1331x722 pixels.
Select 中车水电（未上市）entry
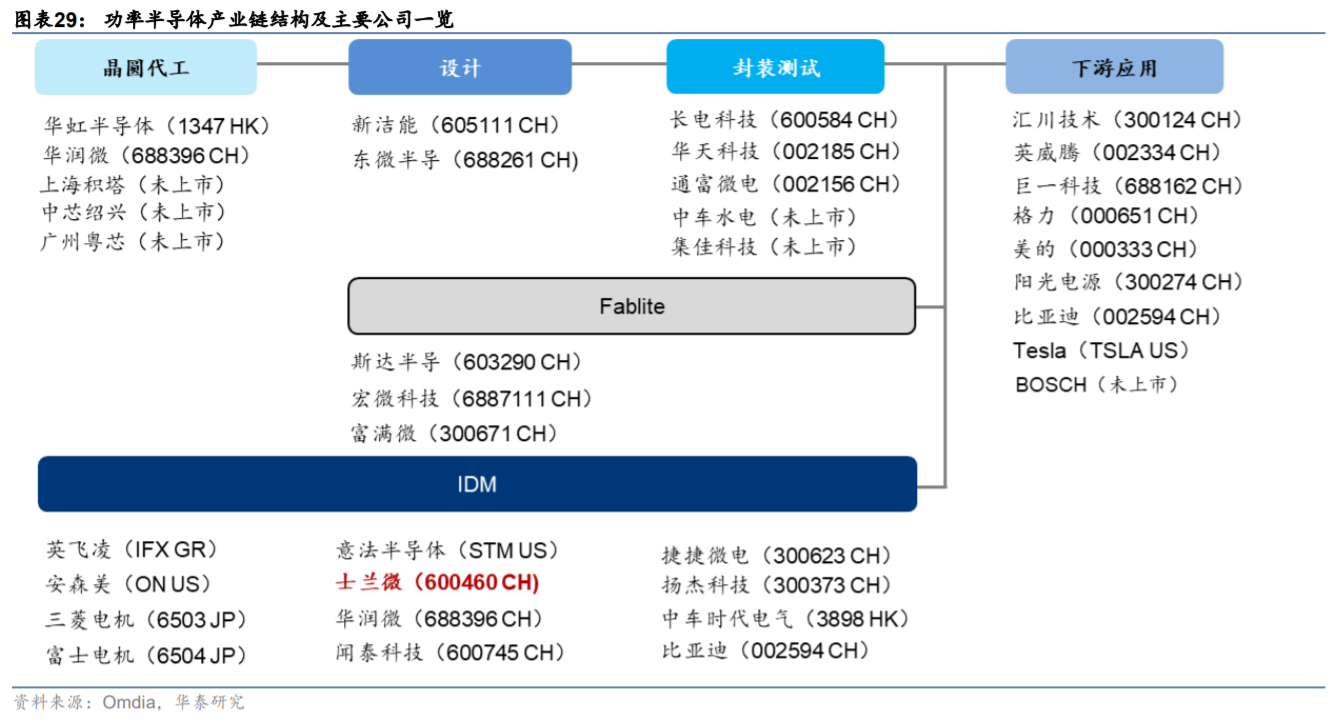764,217
